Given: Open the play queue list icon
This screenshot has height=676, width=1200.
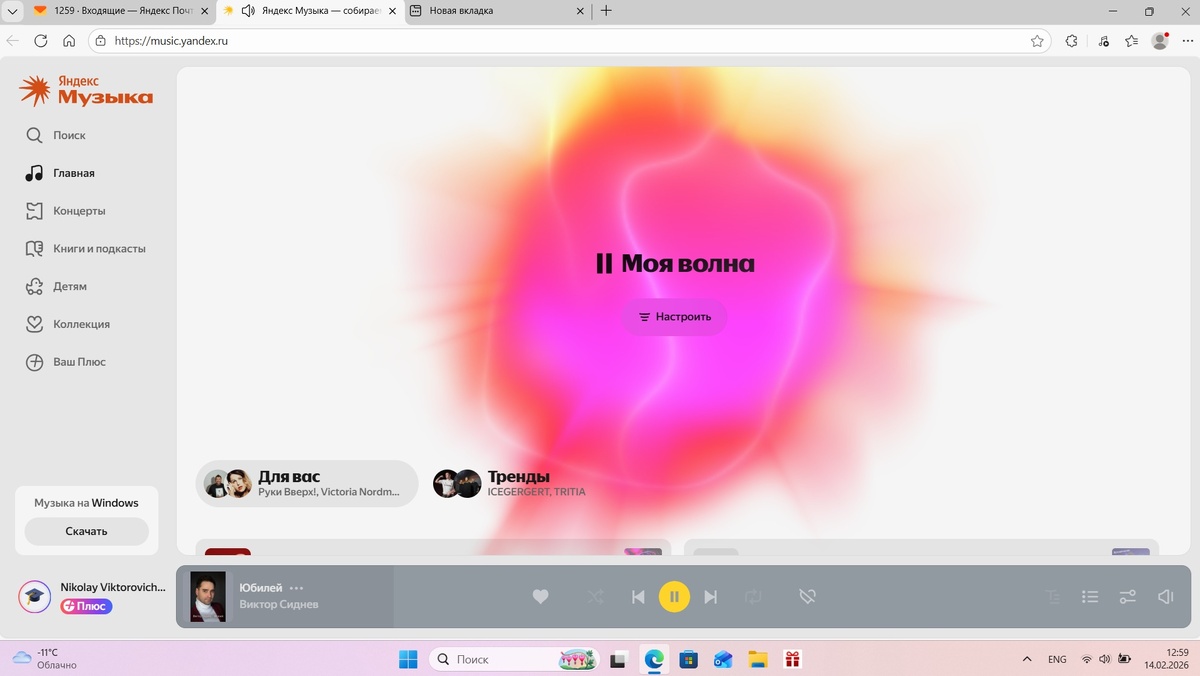Looking at the screenshot, I should pos(1090,597).
